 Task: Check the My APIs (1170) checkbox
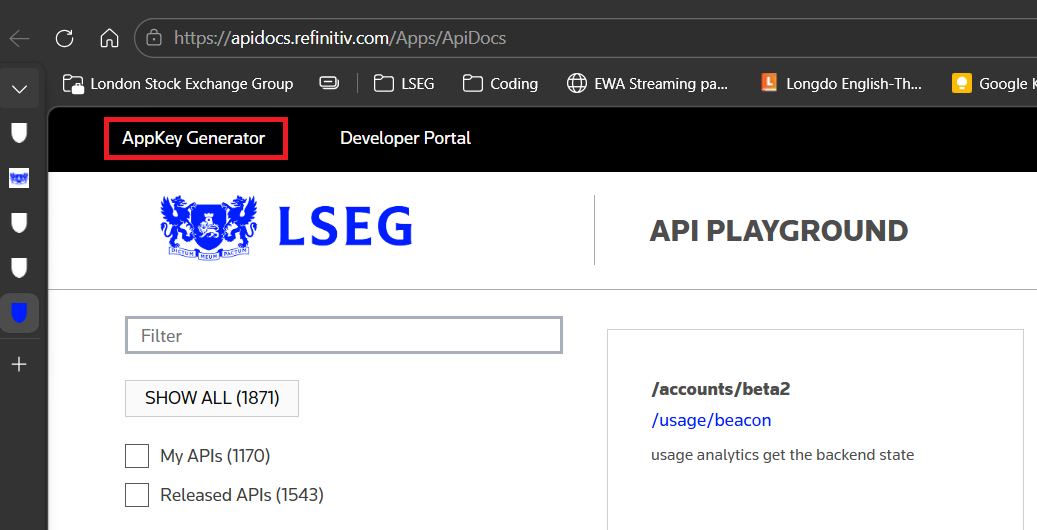click(x=137, y=456)
